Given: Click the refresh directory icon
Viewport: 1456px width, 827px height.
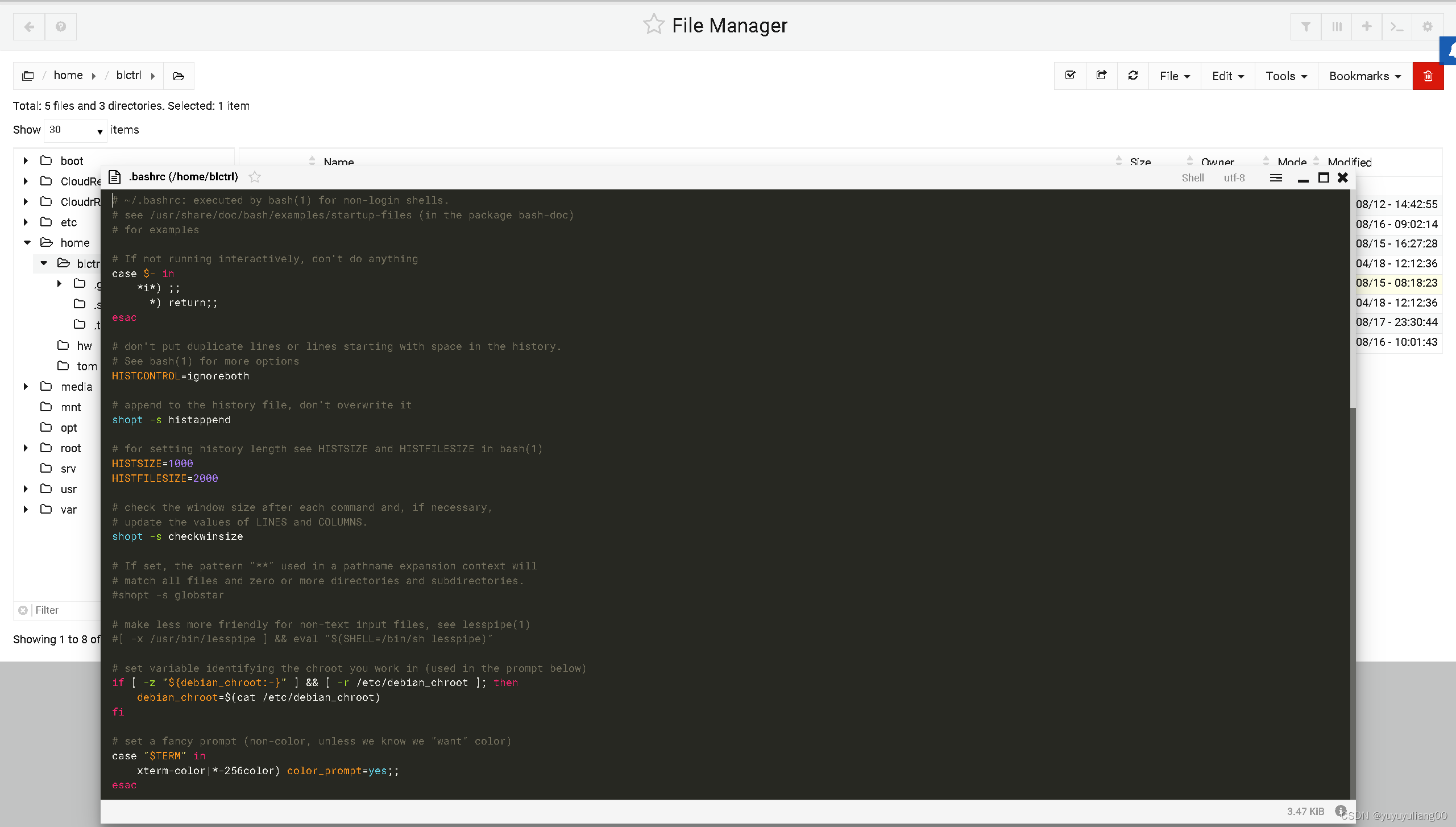Looking at the screenshot, I should coord(1133,76).
